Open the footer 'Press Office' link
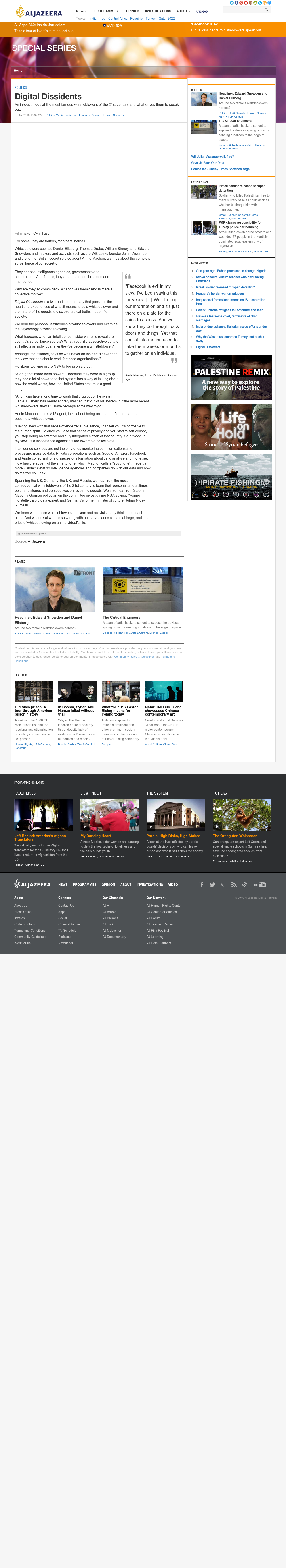This screenshot has width=286, height=1568. point(23,912)
